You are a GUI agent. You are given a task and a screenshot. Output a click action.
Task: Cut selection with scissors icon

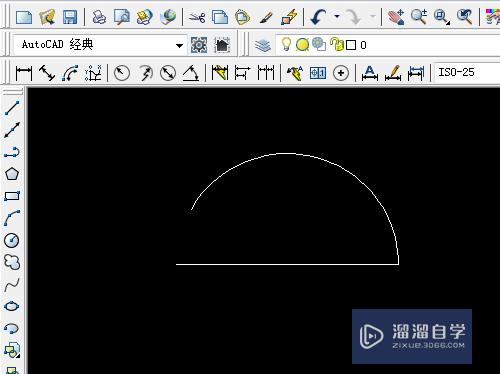(197, 17)
